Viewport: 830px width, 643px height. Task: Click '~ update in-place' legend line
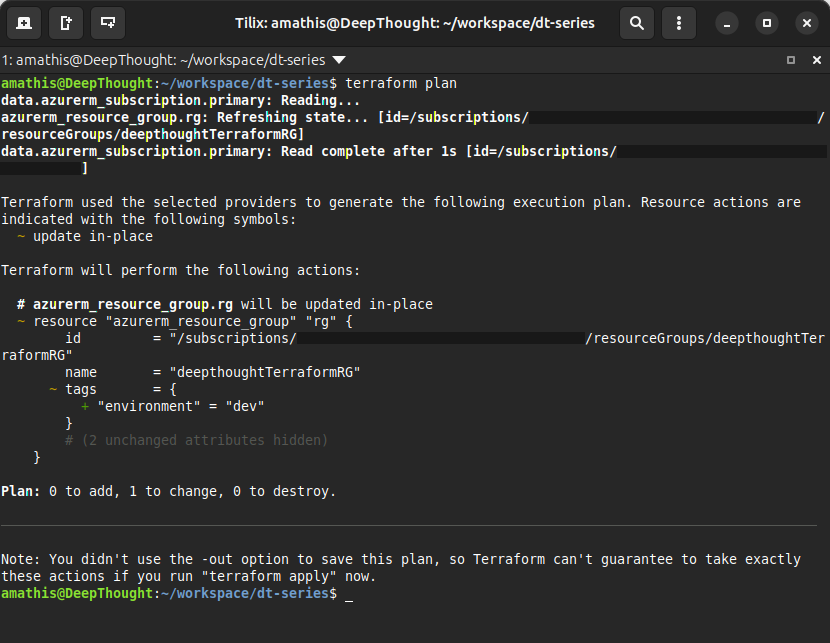(85, 237)
